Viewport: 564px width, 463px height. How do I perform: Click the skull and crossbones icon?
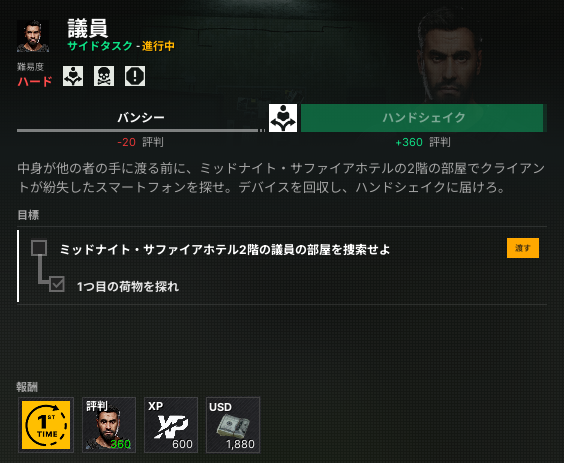[x=104, y=76]
